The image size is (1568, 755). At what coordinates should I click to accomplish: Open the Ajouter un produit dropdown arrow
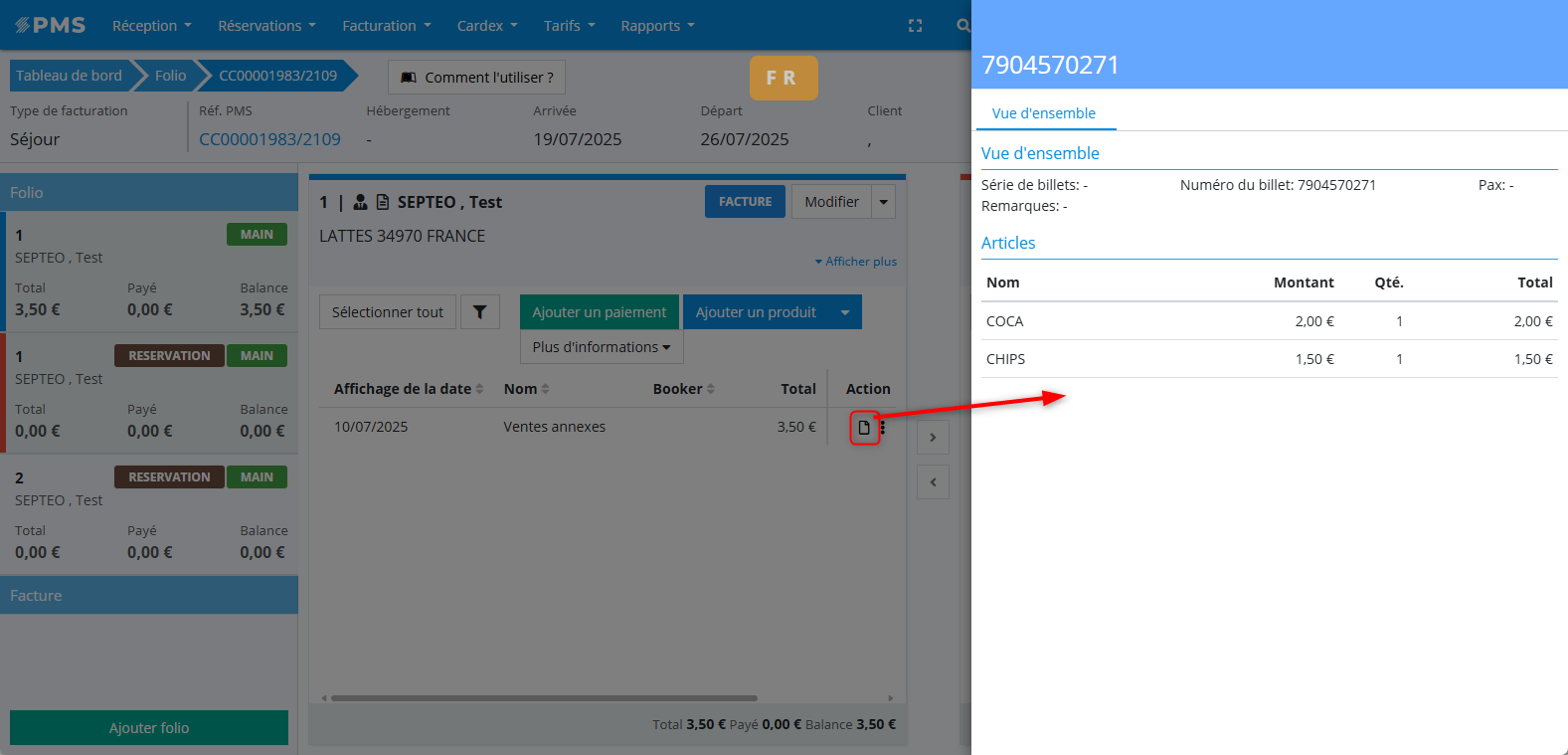pyautogui.click(x=845, y=312)
